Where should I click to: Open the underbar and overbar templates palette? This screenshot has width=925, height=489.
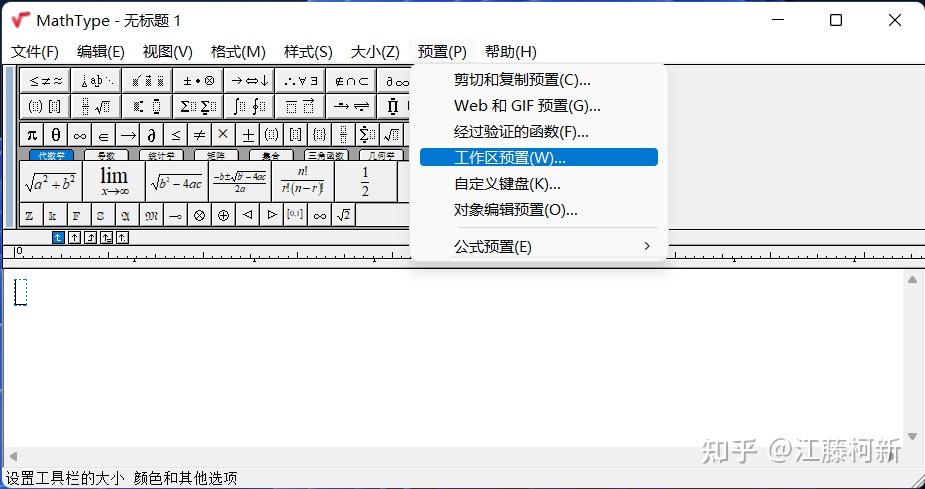pyautogui.click(x=300, y=106)
